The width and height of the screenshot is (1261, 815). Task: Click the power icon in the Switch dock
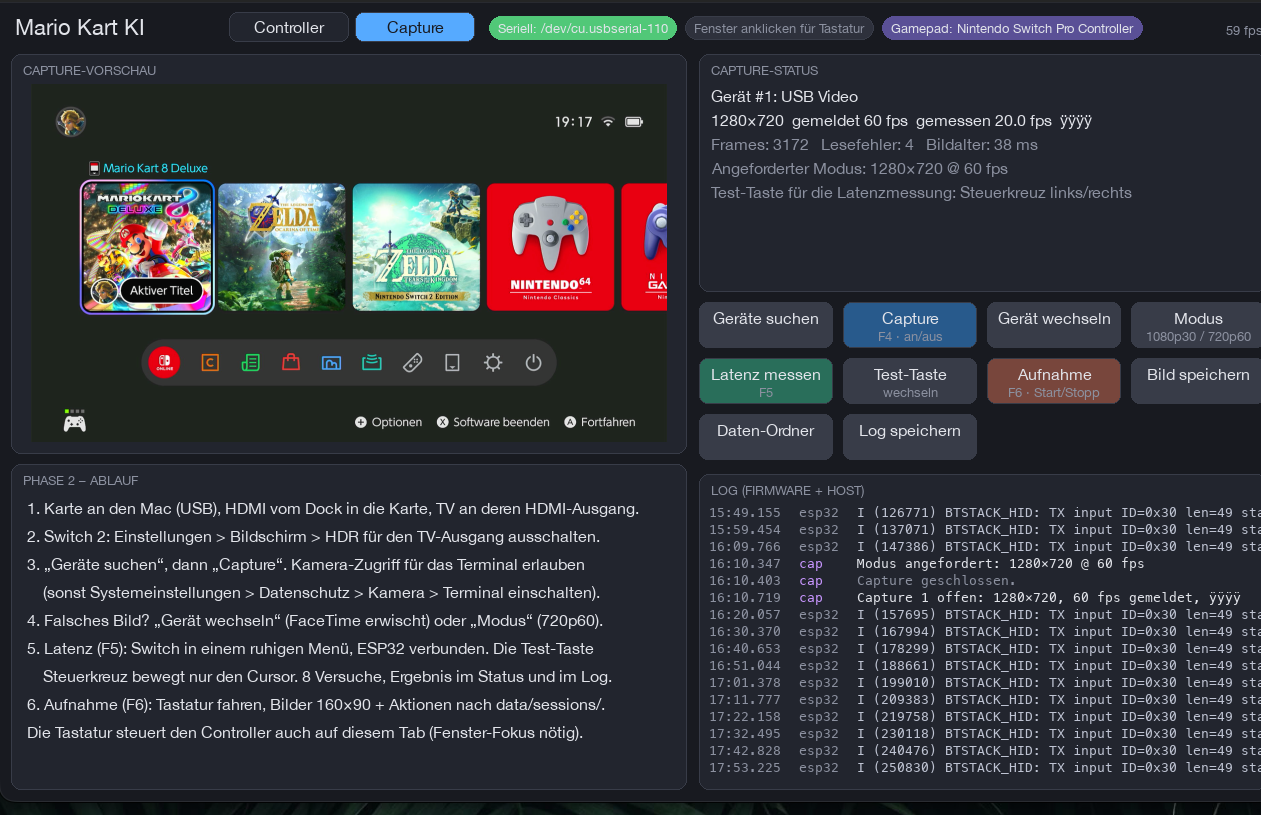pyautogui.click(x=533, y=363)
